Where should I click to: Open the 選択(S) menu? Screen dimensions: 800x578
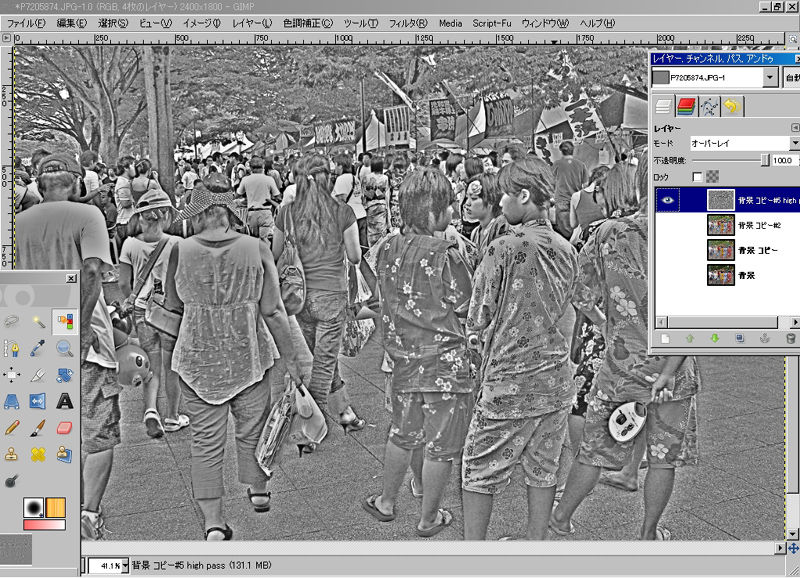click(113, 23)
